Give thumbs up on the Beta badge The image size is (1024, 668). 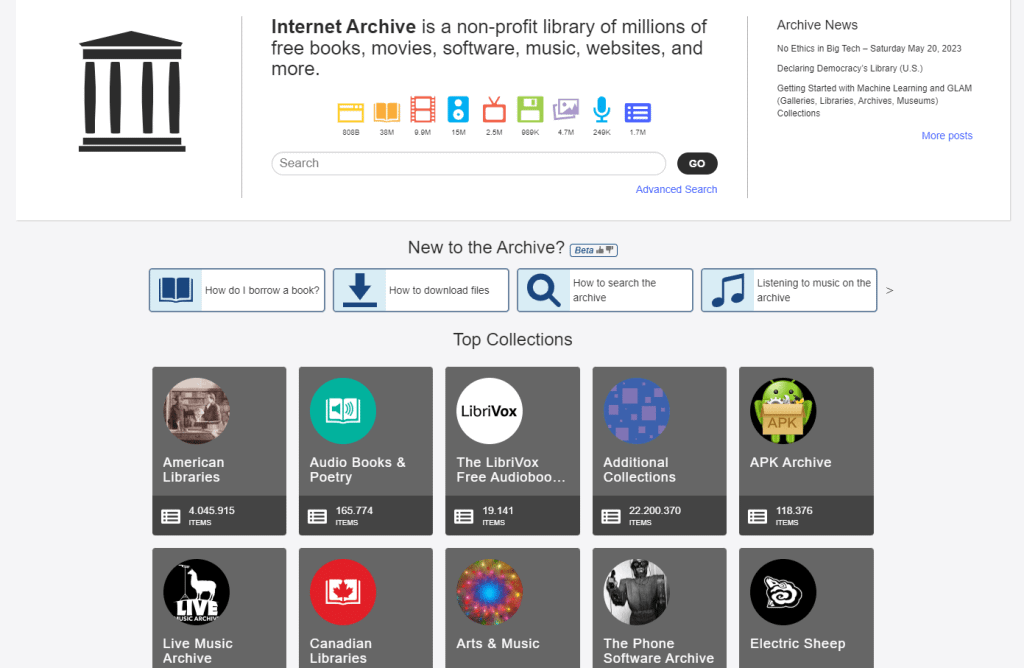[599, 250]
